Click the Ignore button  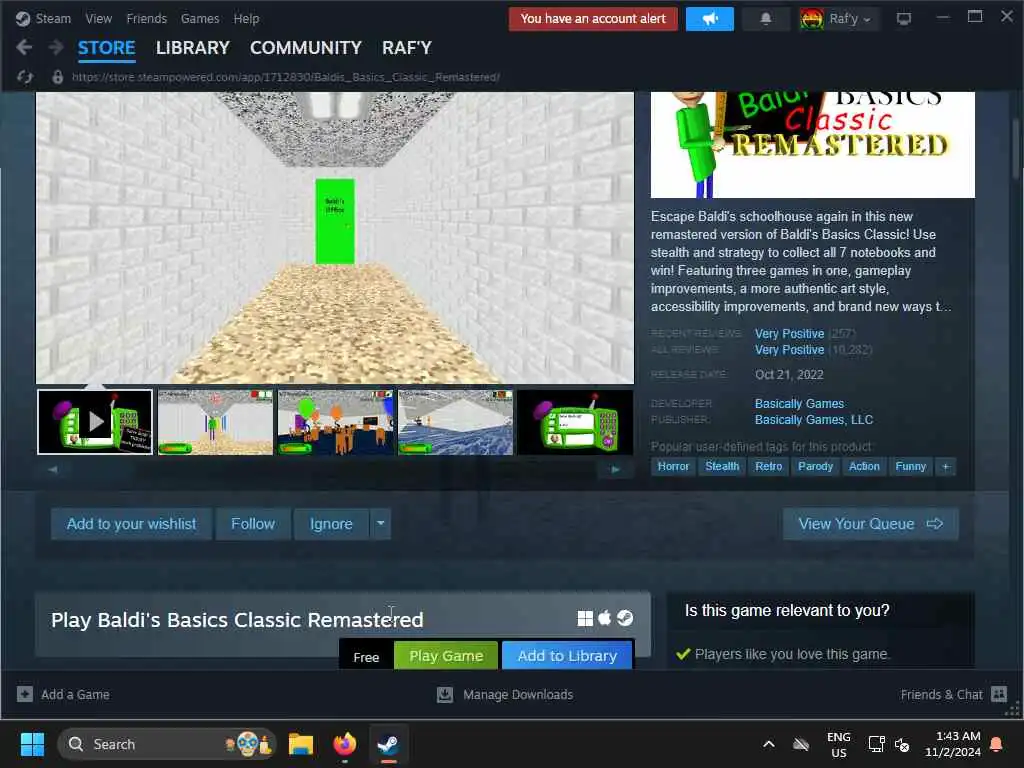pyautogui.click(x=331, y=524)
